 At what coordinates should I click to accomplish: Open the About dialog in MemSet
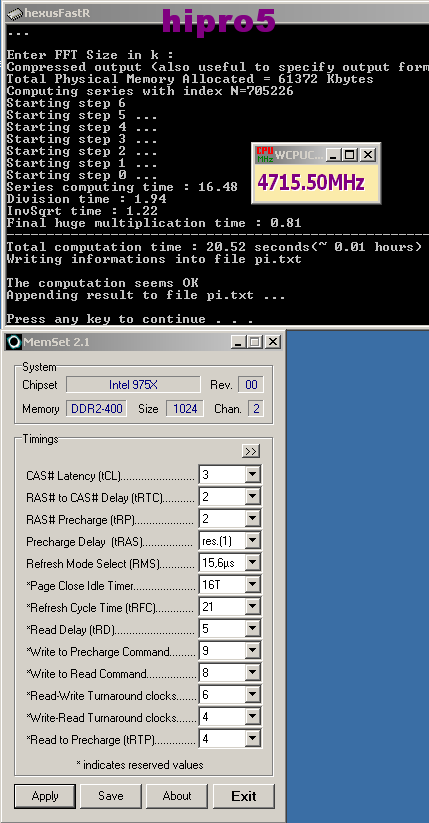click(x=177, y=796)
